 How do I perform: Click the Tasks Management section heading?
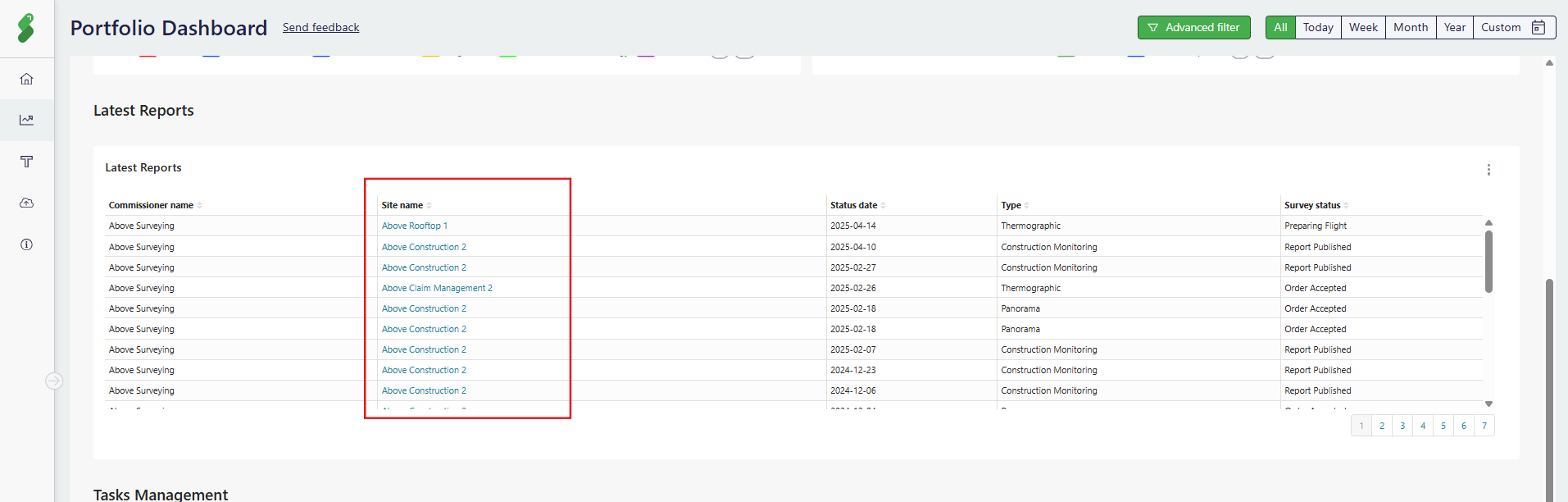[161, 494]
